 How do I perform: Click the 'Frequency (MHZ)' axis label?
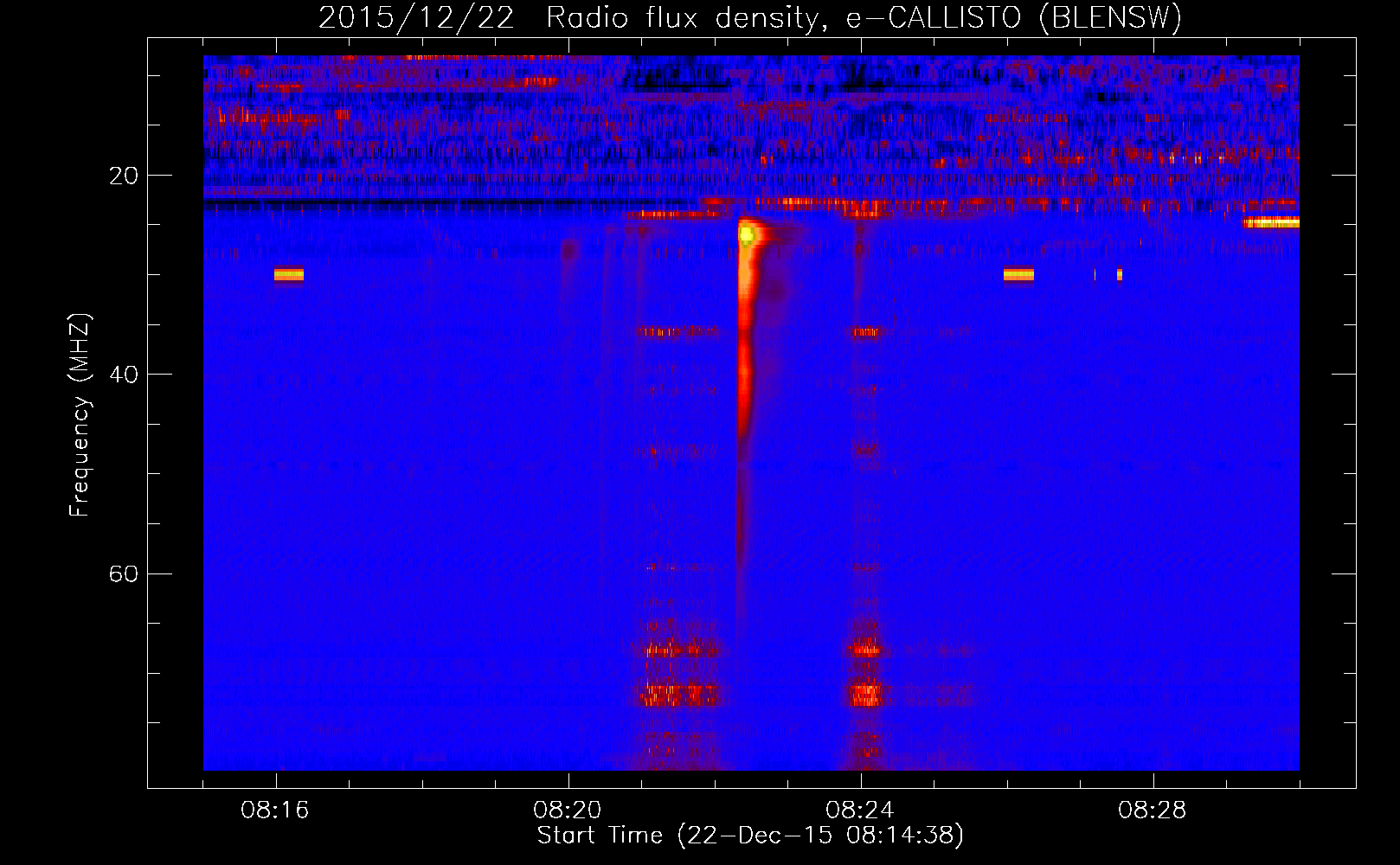tap(80, 415)
